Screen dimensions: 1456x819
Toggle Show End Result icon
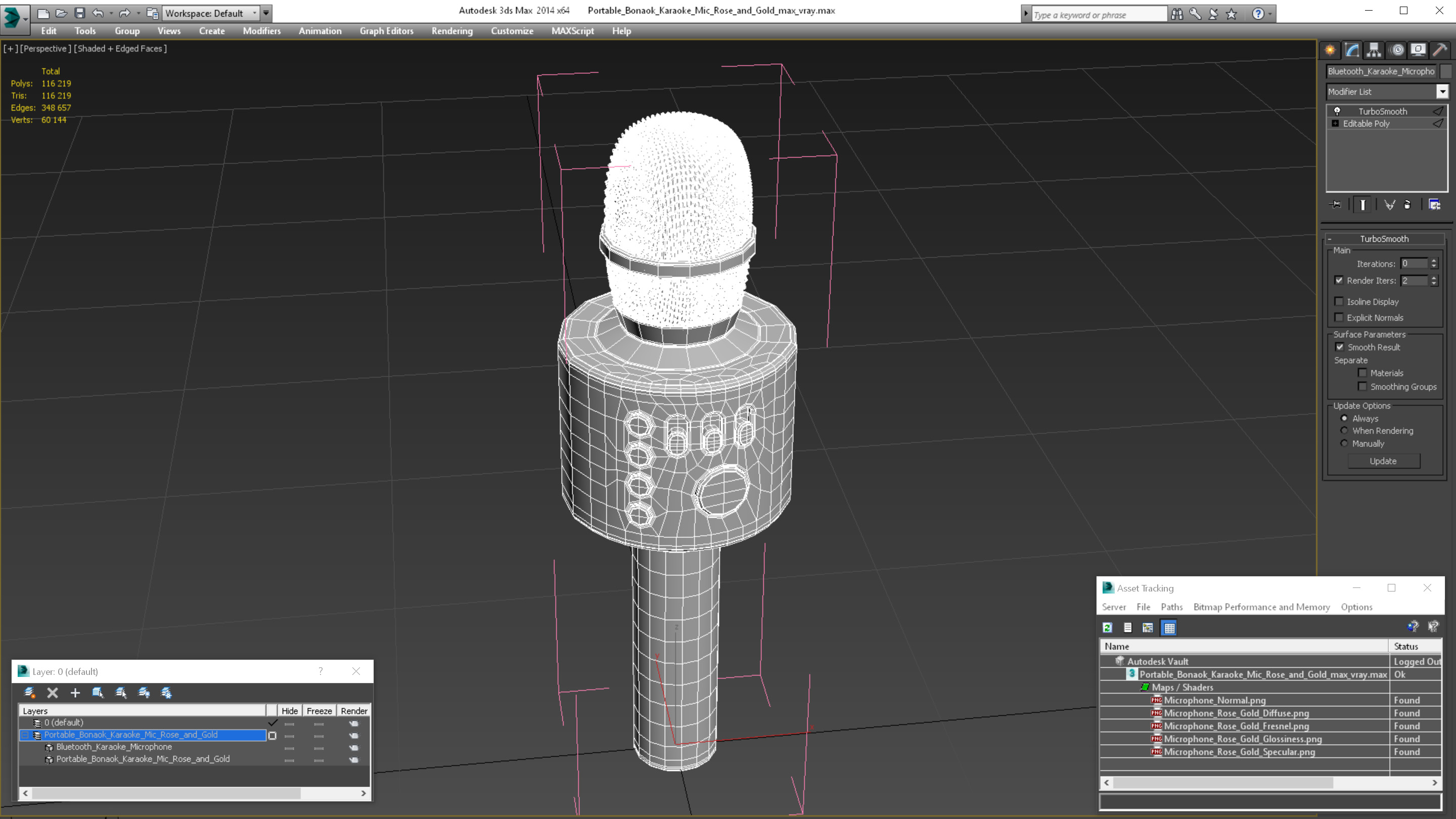[1363, 205]
